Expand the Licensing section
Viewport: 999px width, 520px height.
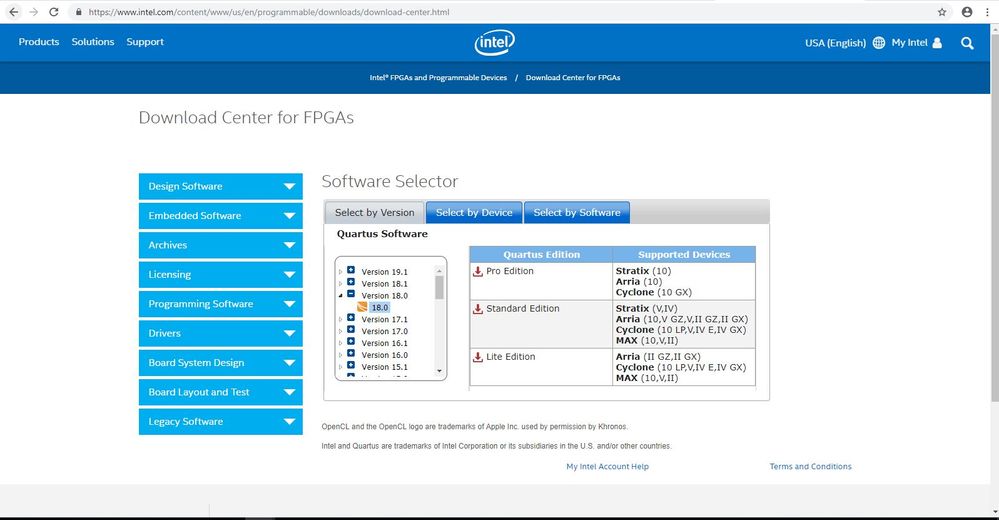(220, 275)
